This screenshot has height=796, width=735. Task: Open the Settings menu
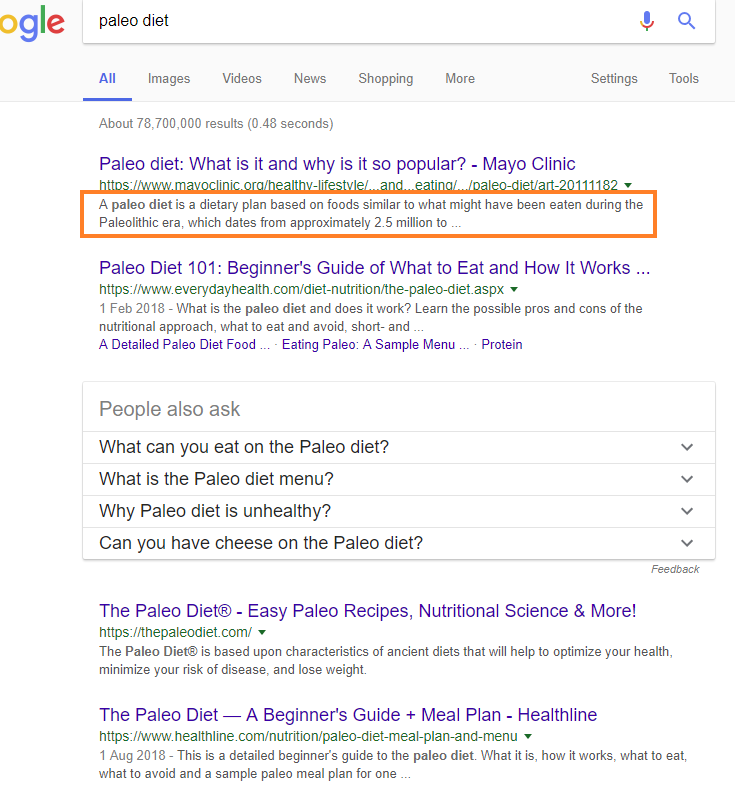(x=614, y=79)
